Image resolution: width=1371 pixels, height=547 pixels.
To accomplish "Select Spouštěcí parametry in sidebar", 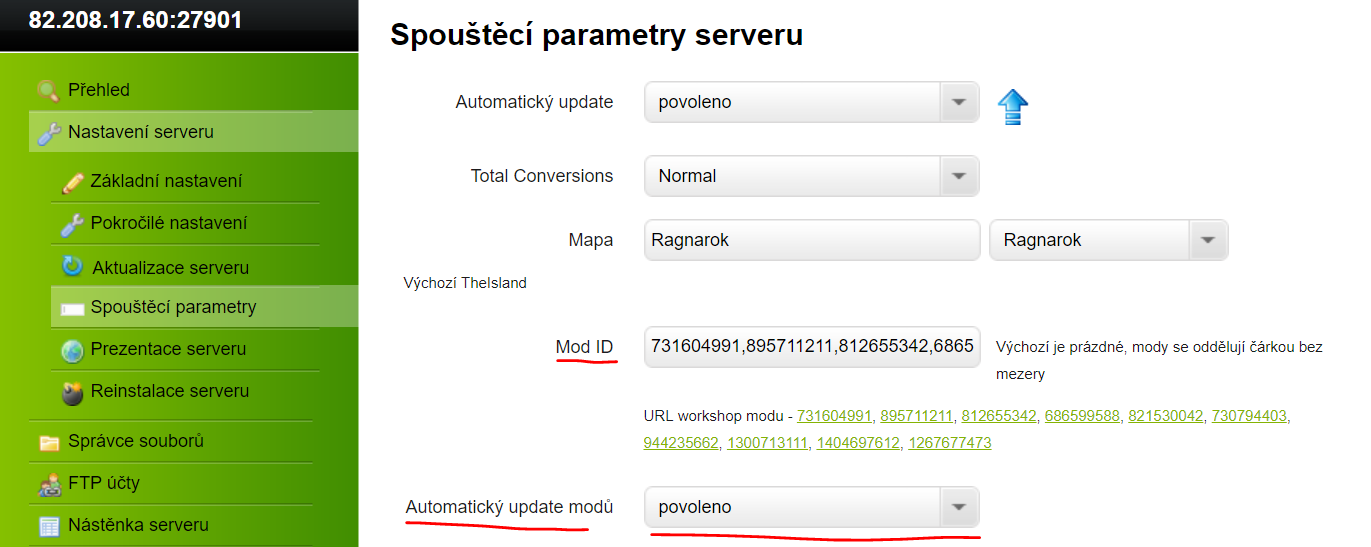I will coord(204,307).
